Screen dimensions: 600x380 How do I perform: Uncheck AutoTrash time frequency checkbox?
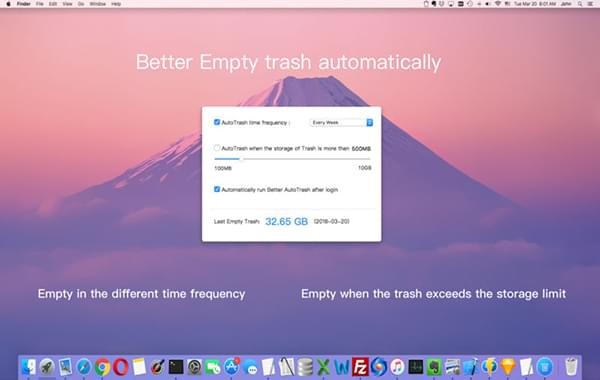(217, 122)
